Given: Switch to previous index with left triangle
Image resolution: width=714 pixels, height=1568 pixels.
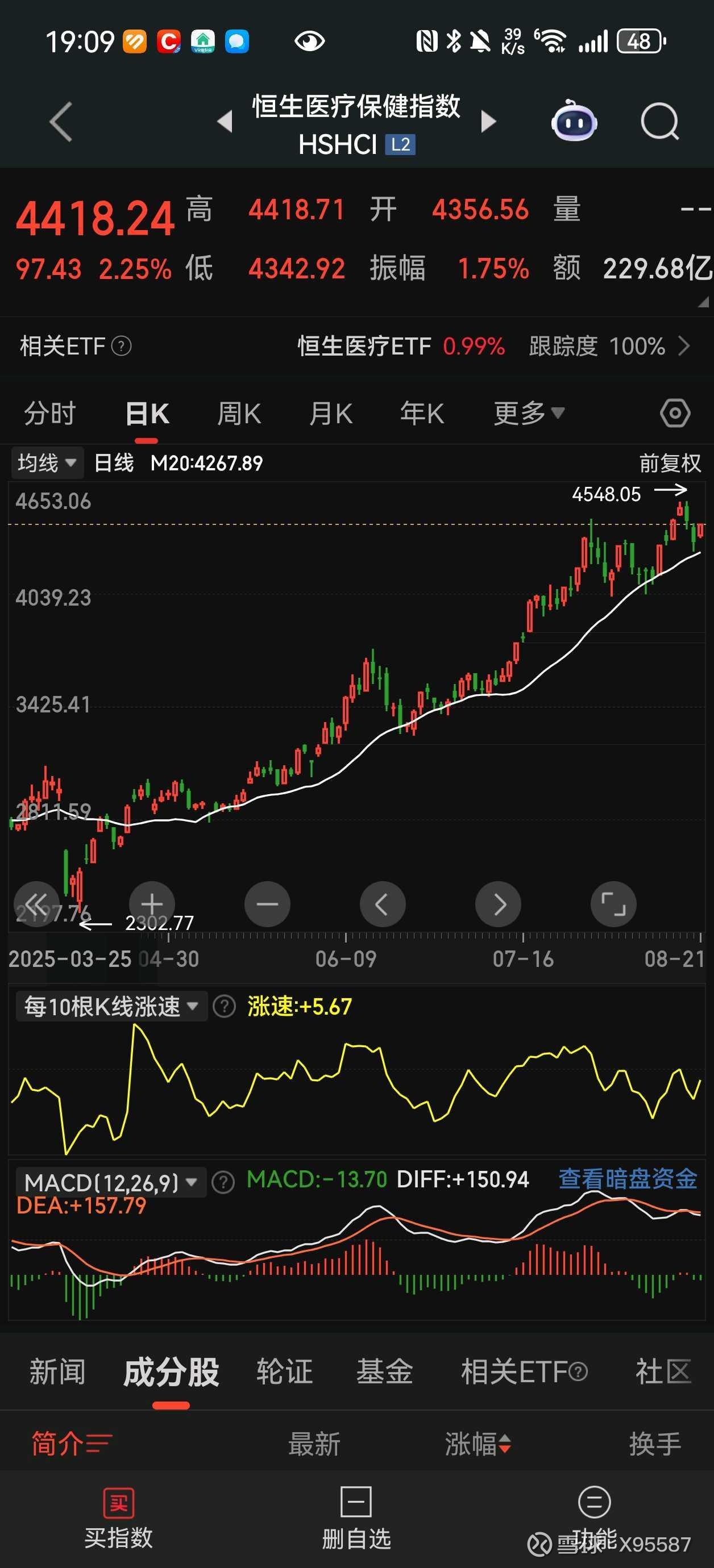Looking at the screenshot, I should pyautogui.click(x=225, y=121).
